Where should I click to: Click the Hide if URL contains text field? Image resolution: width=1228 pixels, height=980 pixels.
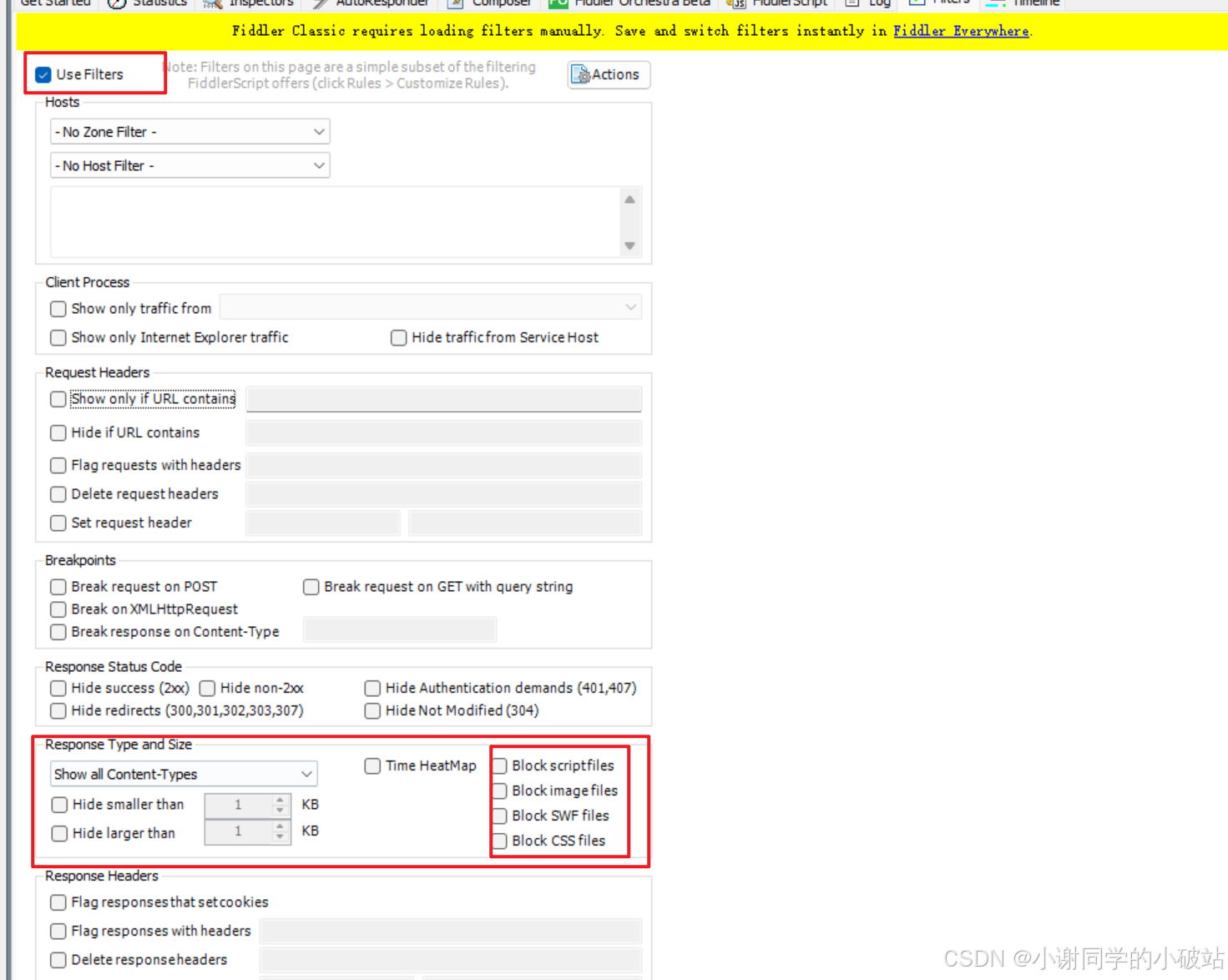(444, 432)
